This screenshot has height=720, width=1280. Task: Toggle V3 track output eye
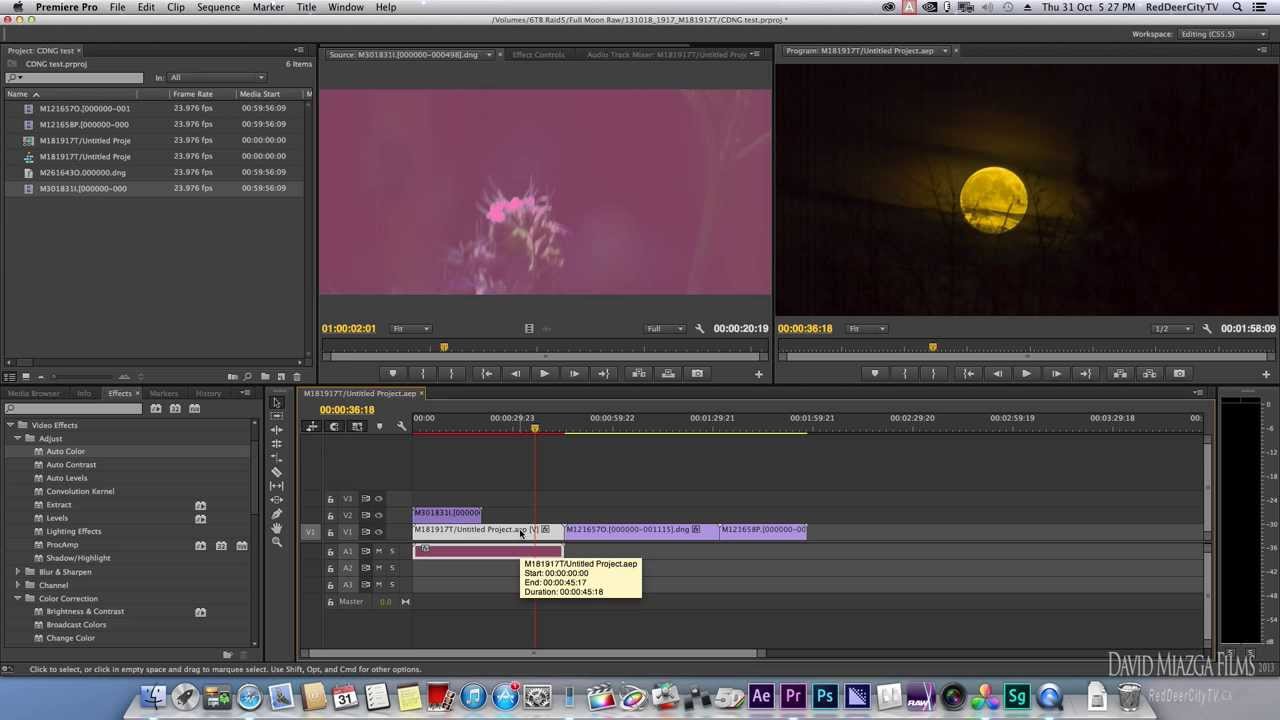(x=378, y=499)
